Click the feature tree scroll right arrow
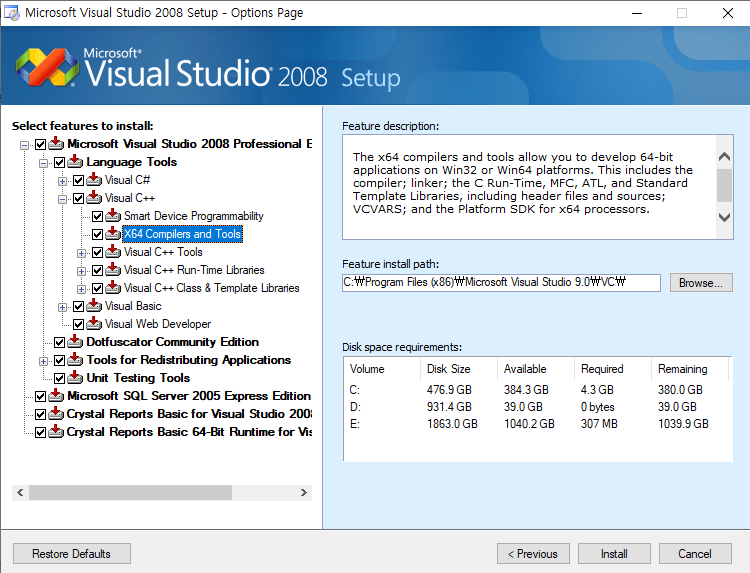The height and width of the screenshot is (573, 750). [x=304, y=492]
